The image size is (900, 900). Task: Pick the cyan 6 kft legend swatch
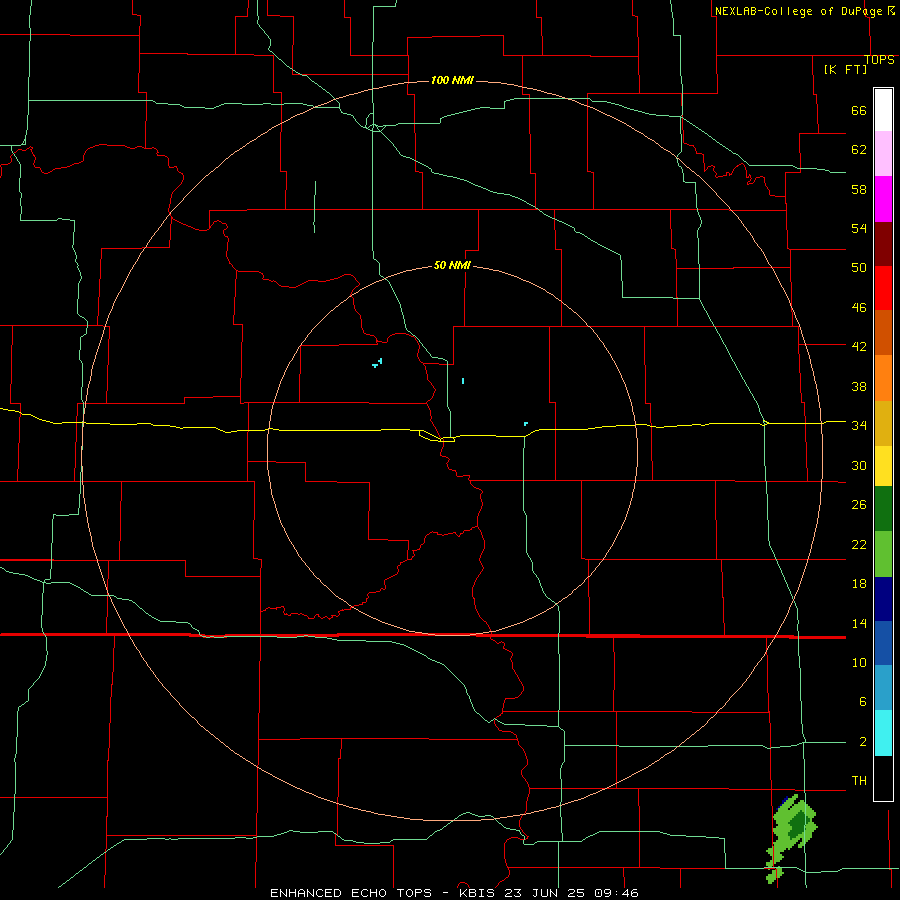point(883,733)
